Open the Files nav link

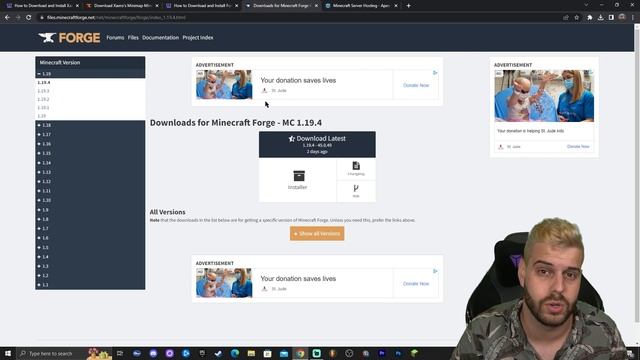[133, 38]
